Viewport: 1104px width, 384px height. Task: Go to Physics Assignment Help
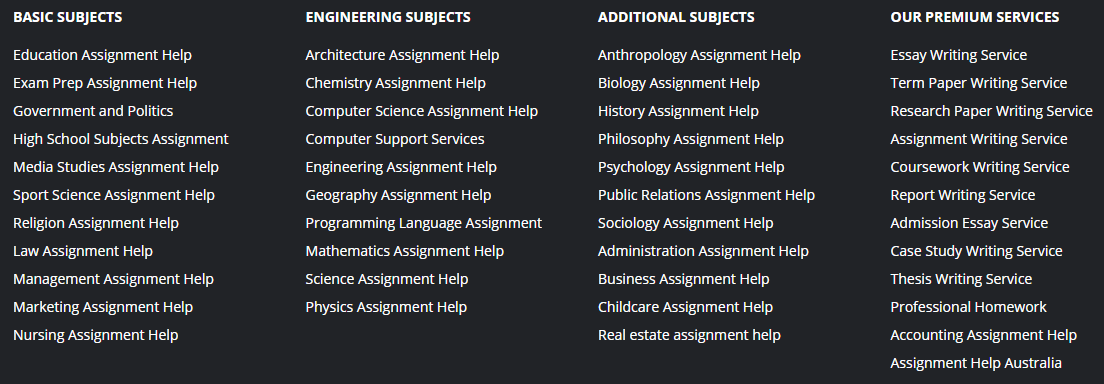(386, 307)
